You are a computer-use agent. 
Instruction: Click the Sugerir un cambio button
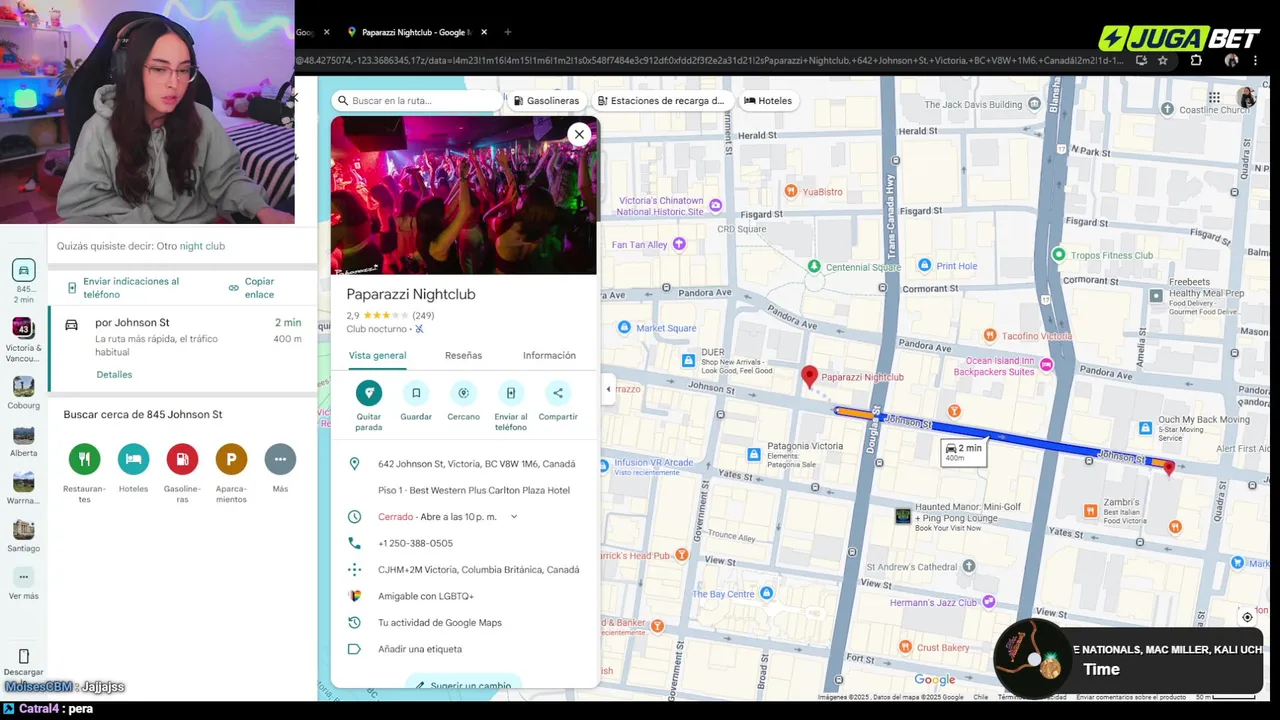pos(464,685)
